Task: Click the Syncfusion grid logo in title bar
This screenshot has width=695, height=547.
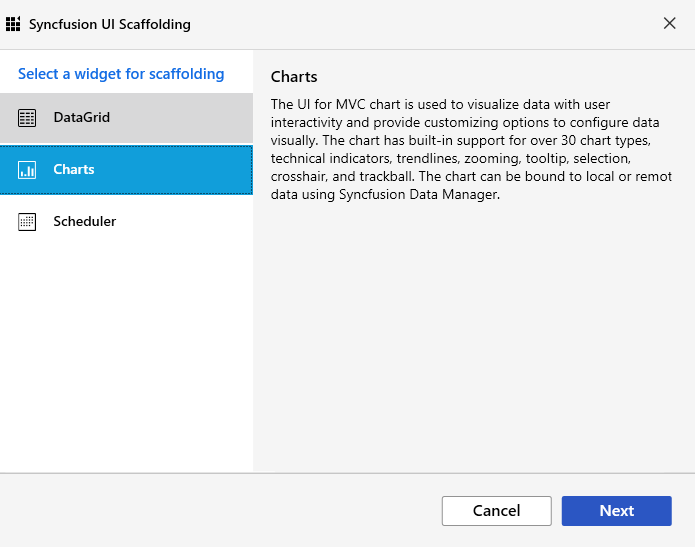Action: (13, 24)
